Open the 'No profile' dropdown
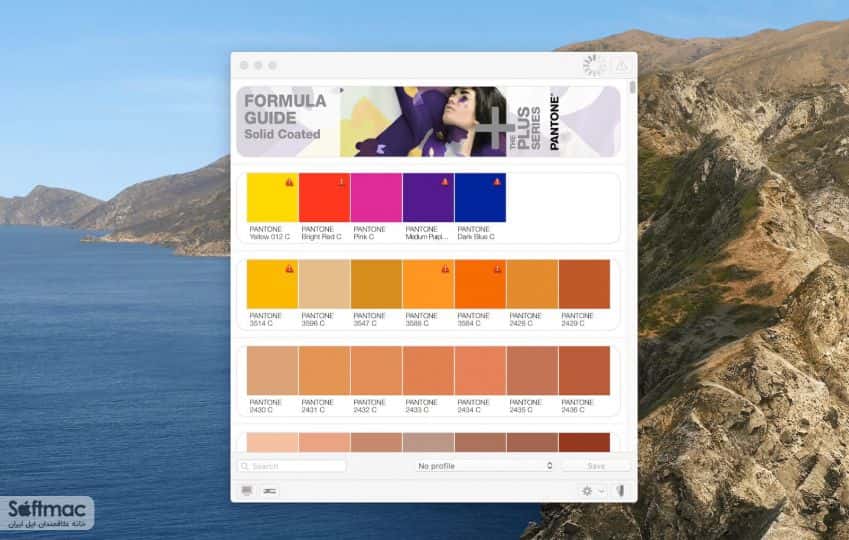Image resolution: width=849 pixels, height=540 pixels. [x=485, y=466]
